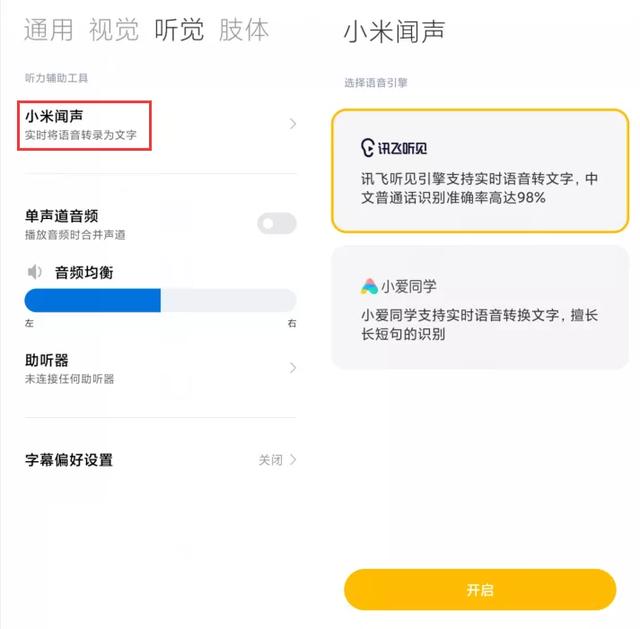Screen dimensions: 640x629
Task: Tap the yellow 开启 button
Action: tap(480, 589)
